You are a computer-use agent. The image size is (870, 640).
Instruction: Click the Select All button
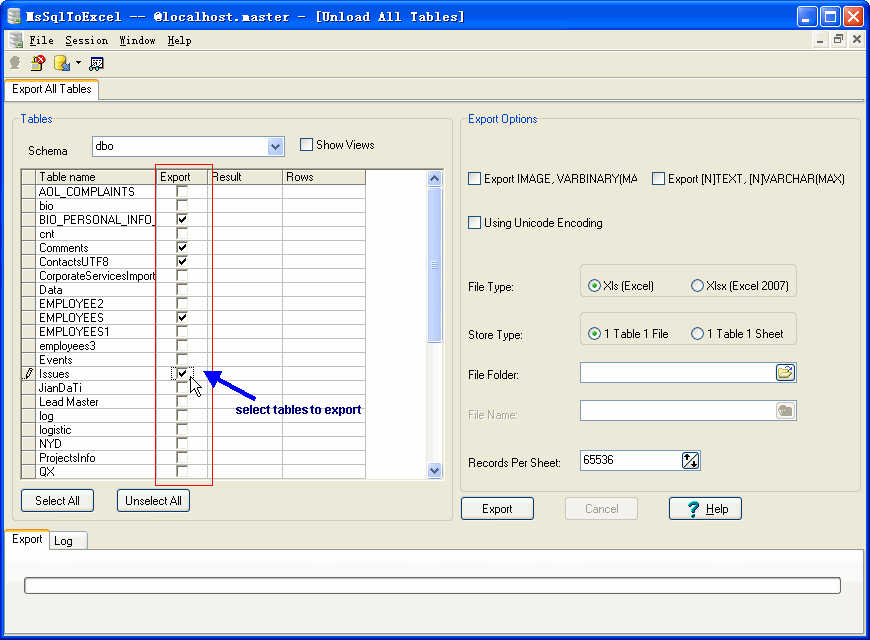[x=57, y=501]
